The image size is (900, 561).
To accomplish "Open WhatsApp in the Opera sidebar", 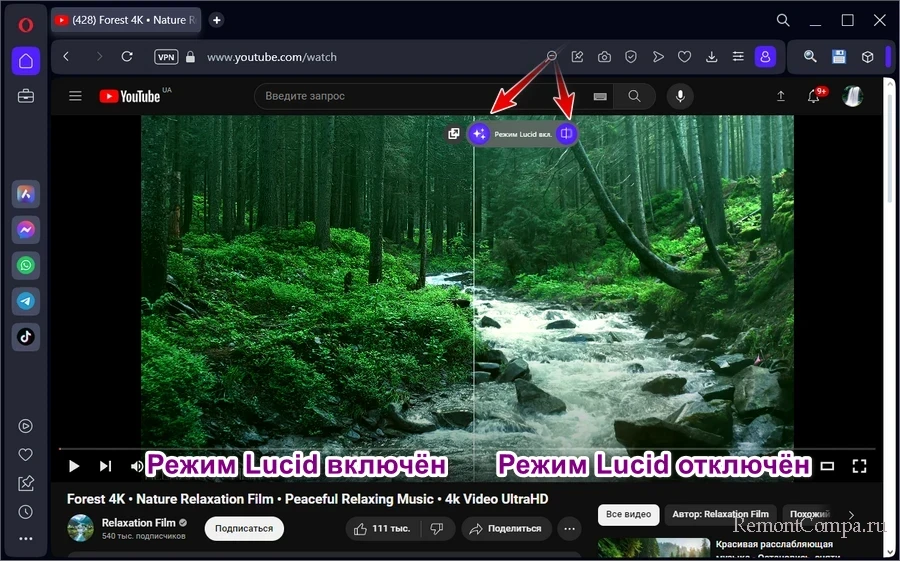I will click(x=26, y=265).
